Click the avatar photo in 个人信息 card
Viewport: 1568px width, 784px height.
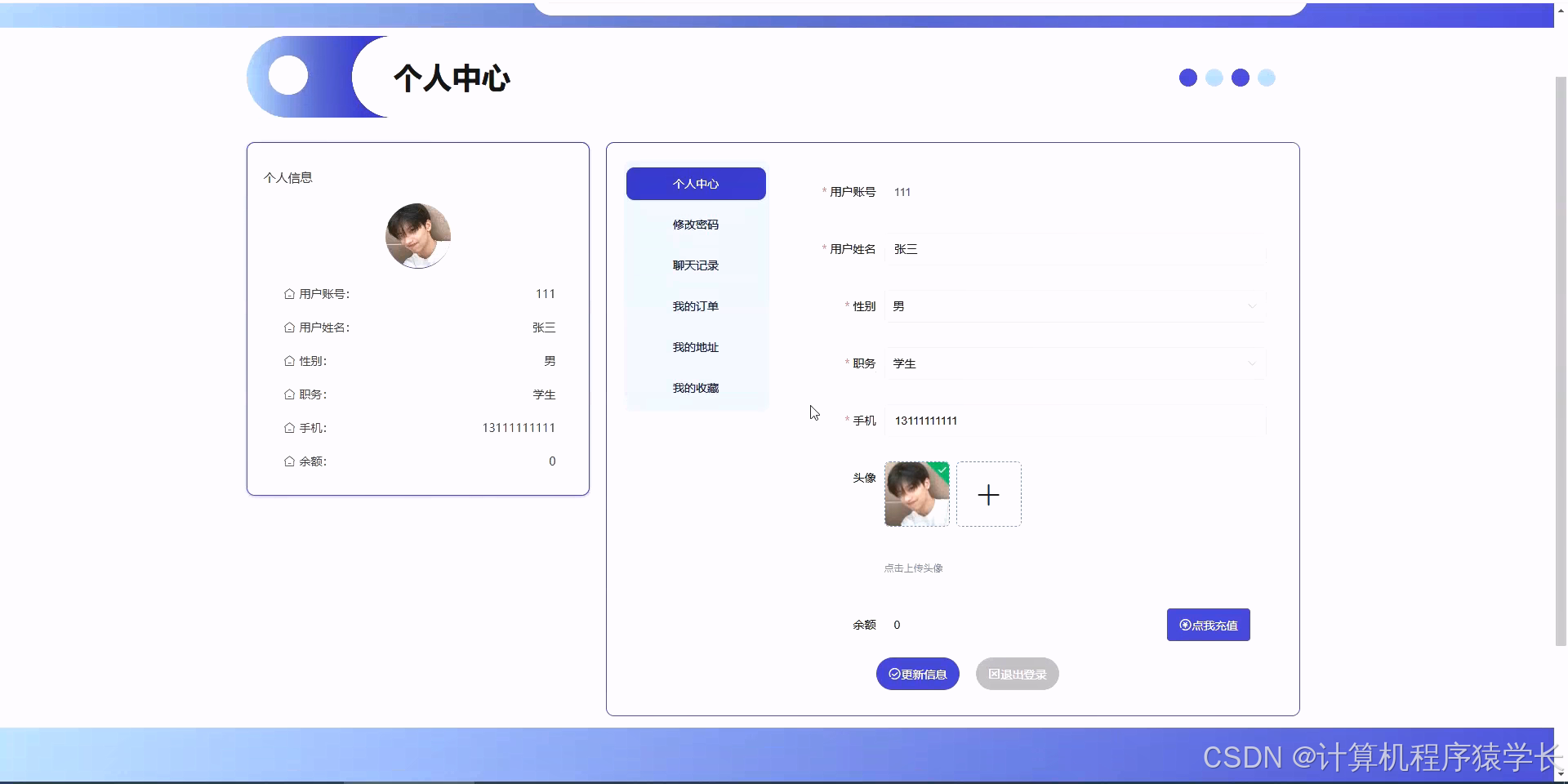417,236
